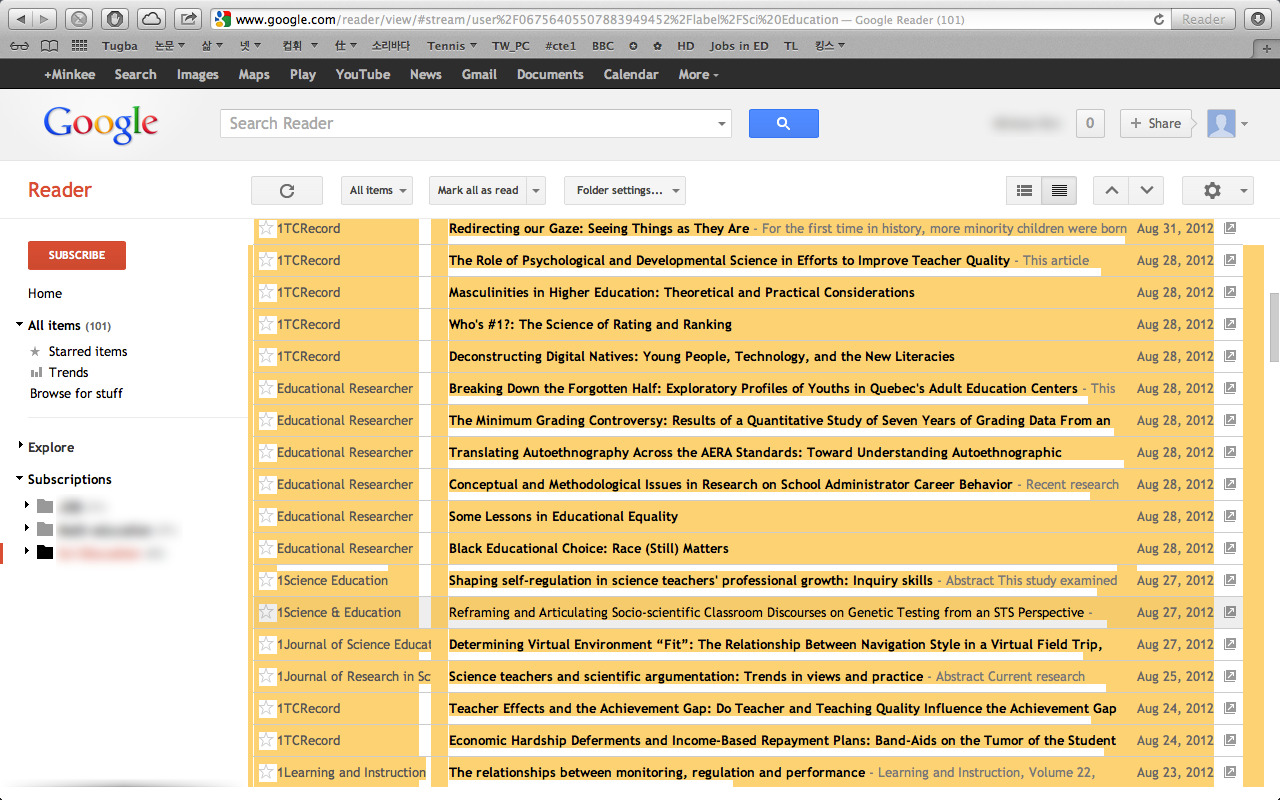This screenshot has height=800, width=1280.
Task: Show iCloud Tabs via the cloud icon
Action: [x=152, y=19]
